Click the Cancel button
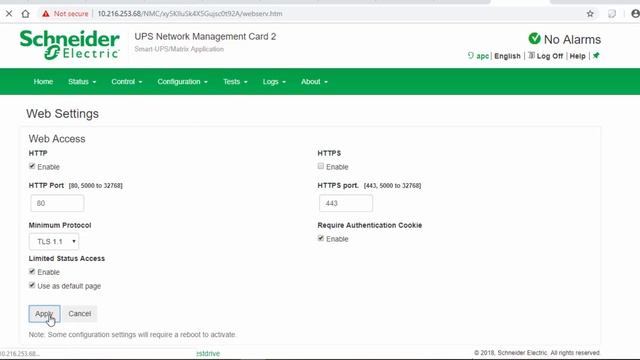The height and width of the screenshot is (360, 640). pyautogui.click(x=80, y=314)
